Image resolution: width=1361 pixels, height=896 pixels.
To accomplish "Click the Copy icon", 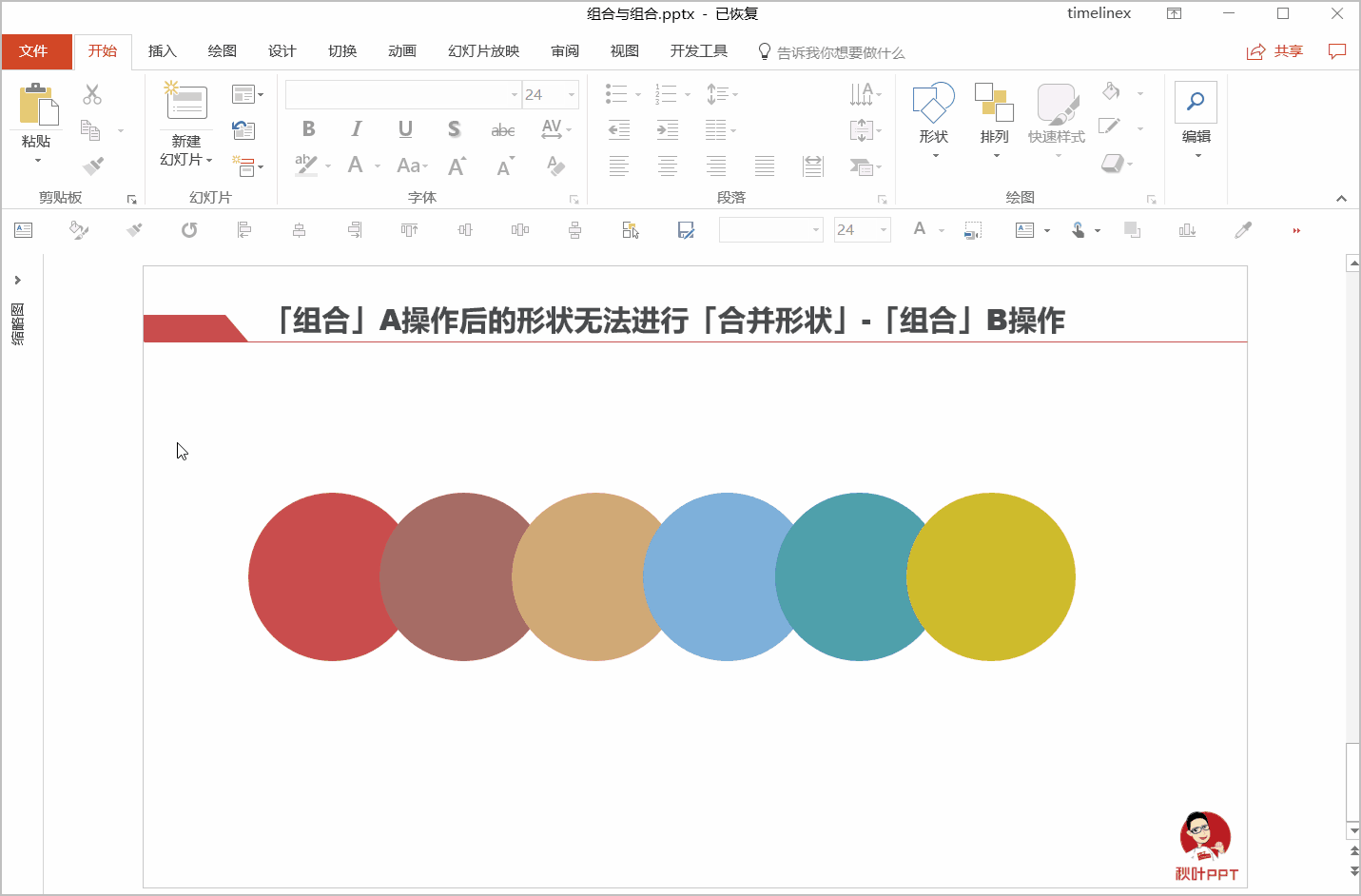I will point(90,129).
